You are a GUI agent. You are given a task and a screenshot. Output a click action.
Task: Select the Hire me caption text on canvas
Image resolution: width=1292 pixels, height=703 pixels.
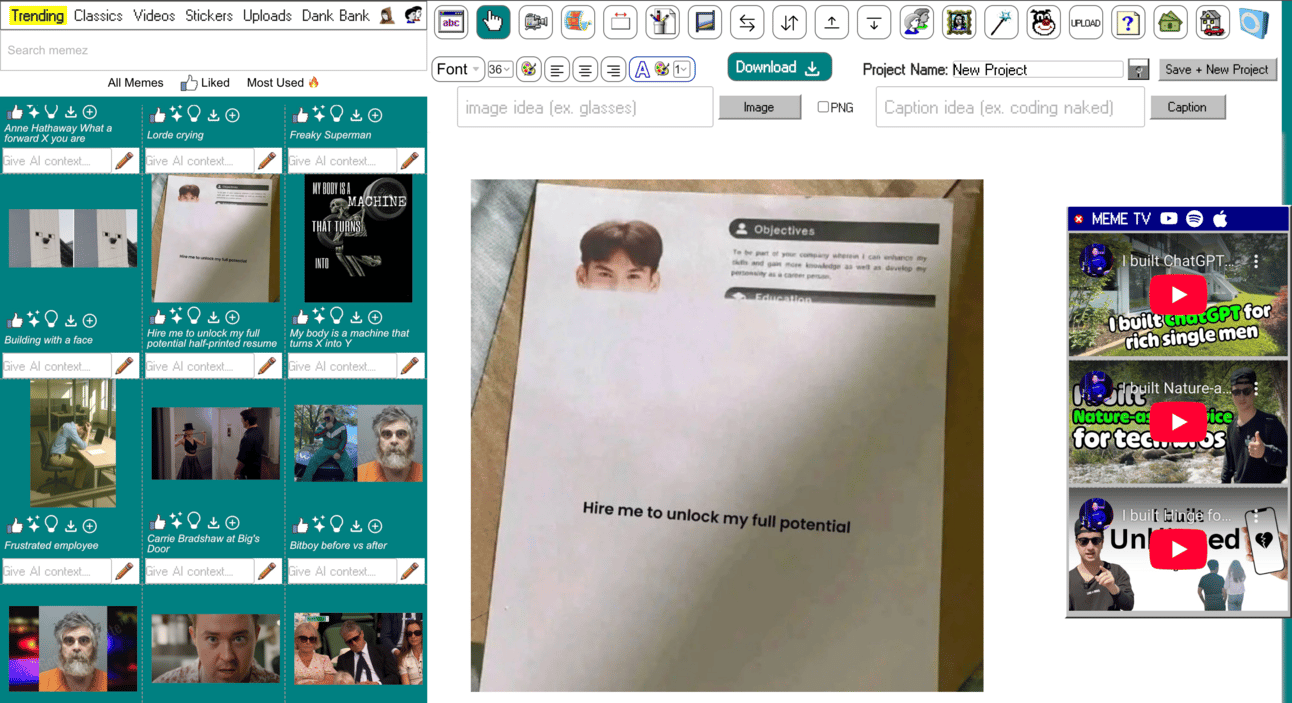point(716,518)
